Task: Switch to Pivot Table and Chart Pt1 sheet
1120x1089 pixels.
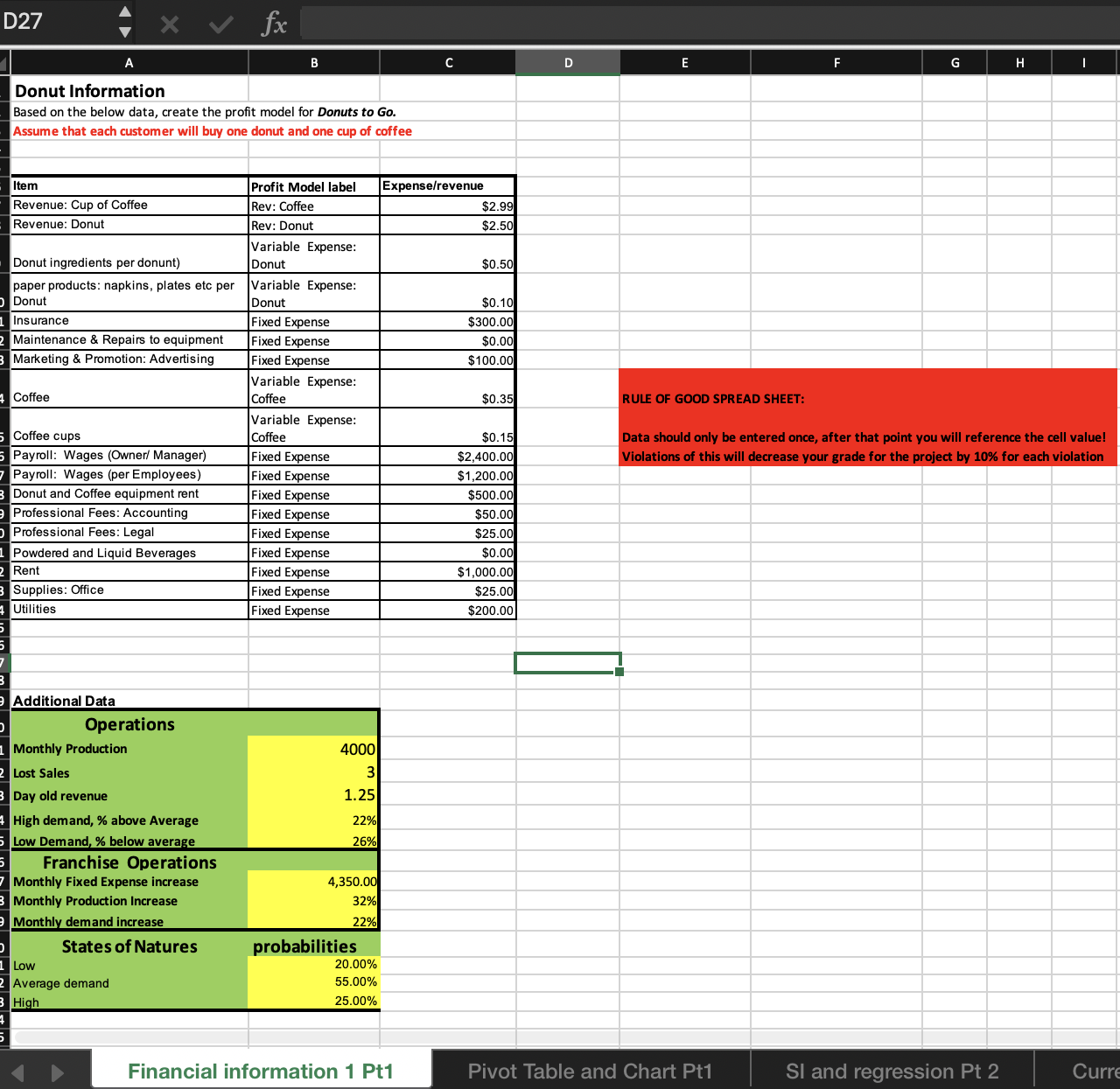Action: click(x=590, y=1071)
